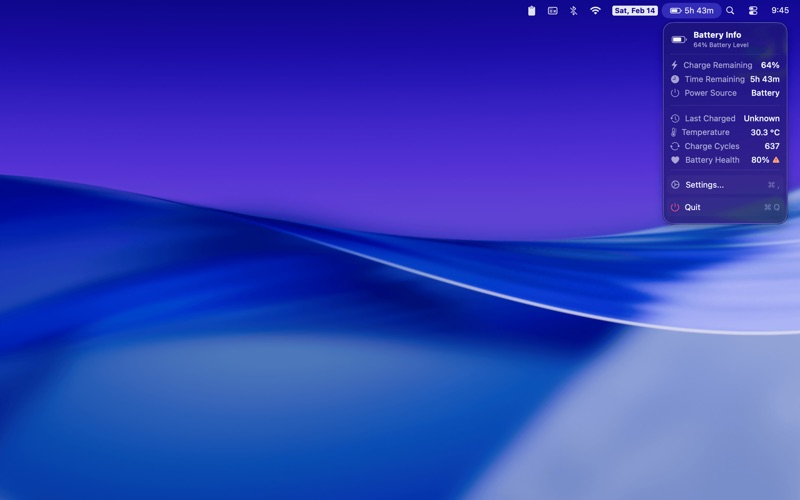Screen dimensions: 800x500
Task: Click the 9:45 clock in menu bar
Action: (x=780, y=10)
